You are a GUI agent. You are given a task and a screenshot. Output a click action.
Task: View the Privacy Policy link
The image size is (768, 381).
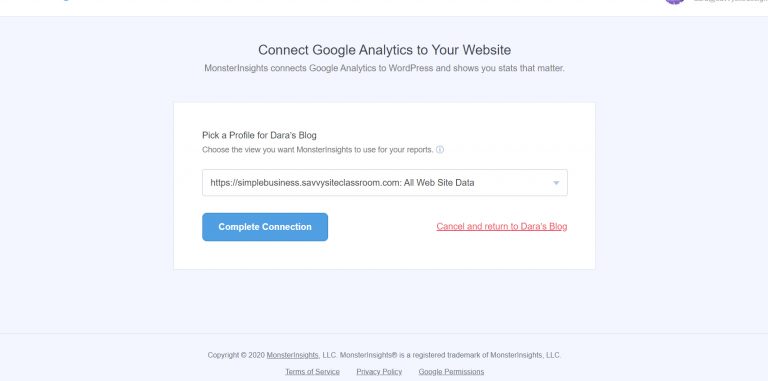[x=379, y=372]
